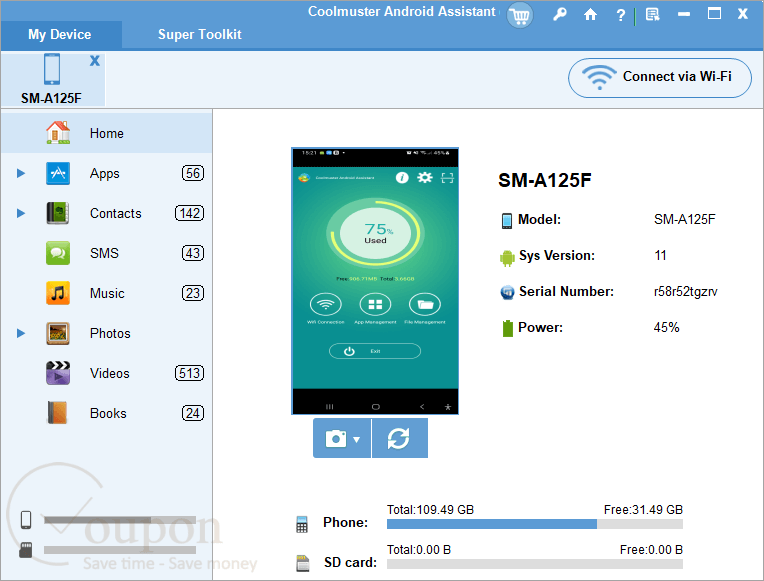Viewport: 764px width, 581px height.
Task: Click the Total:109.49 GB label
Action: coord(430,510)
